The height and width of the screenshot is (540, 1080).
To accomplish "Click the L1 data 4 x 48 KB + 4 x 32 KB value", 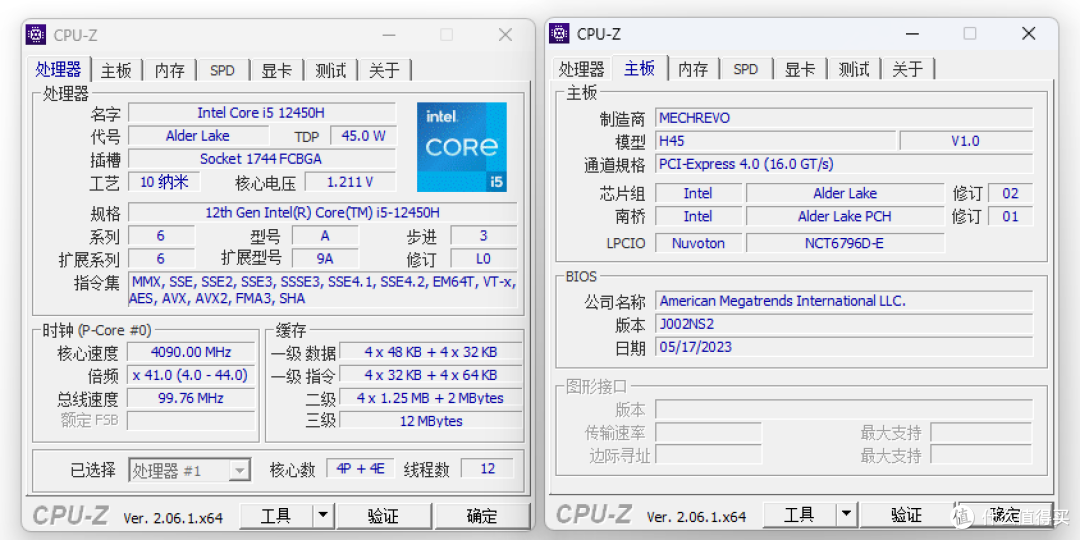I will 431,352.
